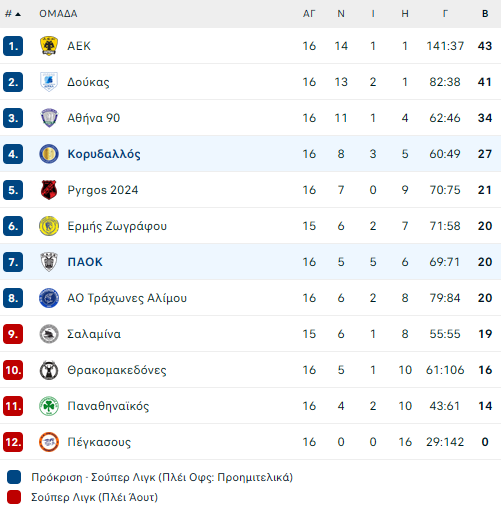The width and height of the screenshot is (501, 508).
Task: Click the Γ goals column header
Action: 445,14
